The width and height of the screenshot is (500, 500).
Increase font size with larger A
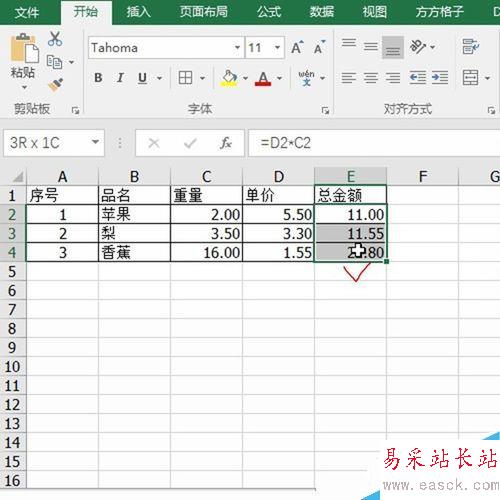(x=297, y=47)
